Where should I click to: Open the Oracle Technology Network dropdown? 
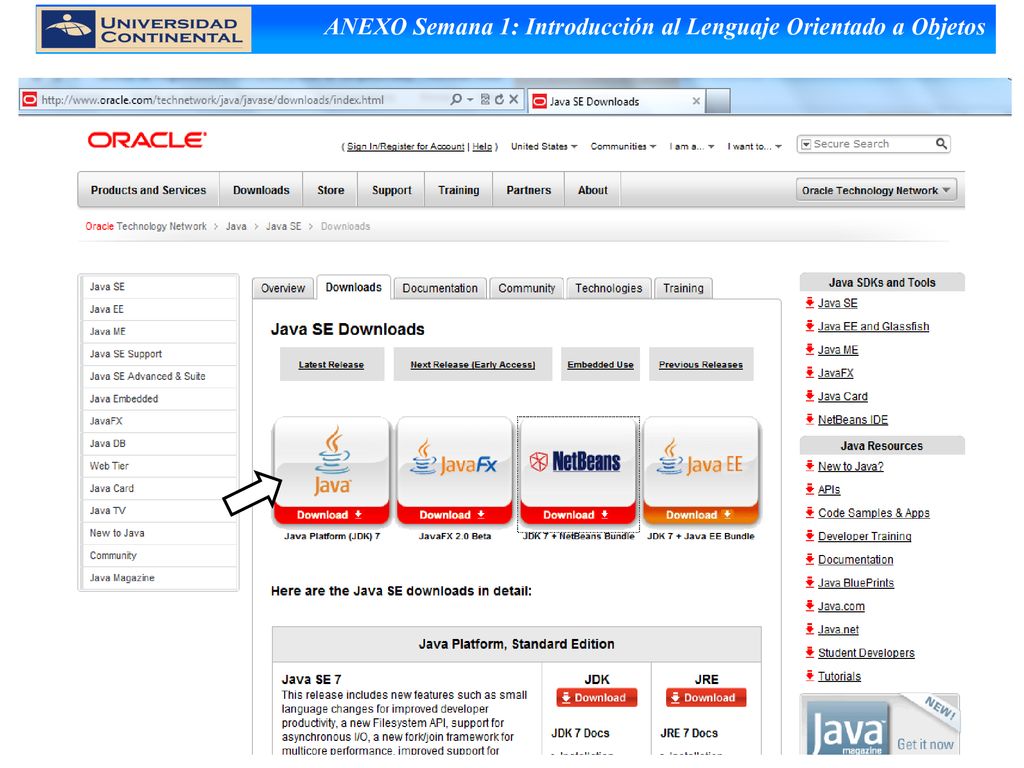coord(876,190)
